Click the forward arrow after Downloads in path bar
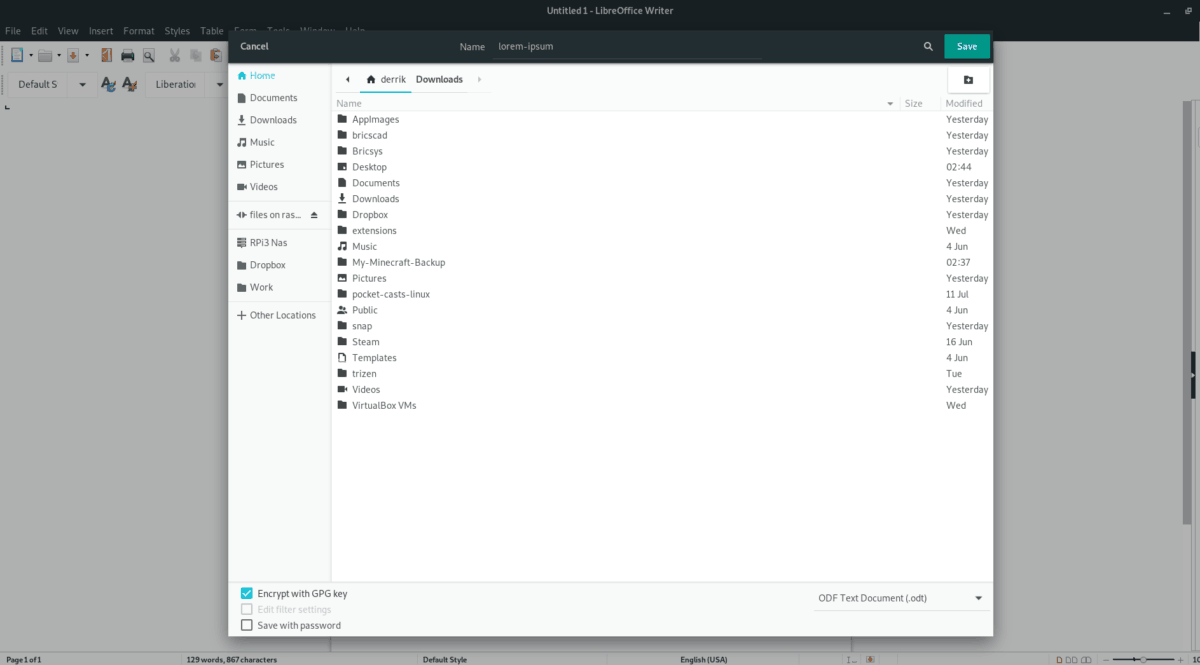The width and height of the screenshot is (1200, 665). point(479,79)
